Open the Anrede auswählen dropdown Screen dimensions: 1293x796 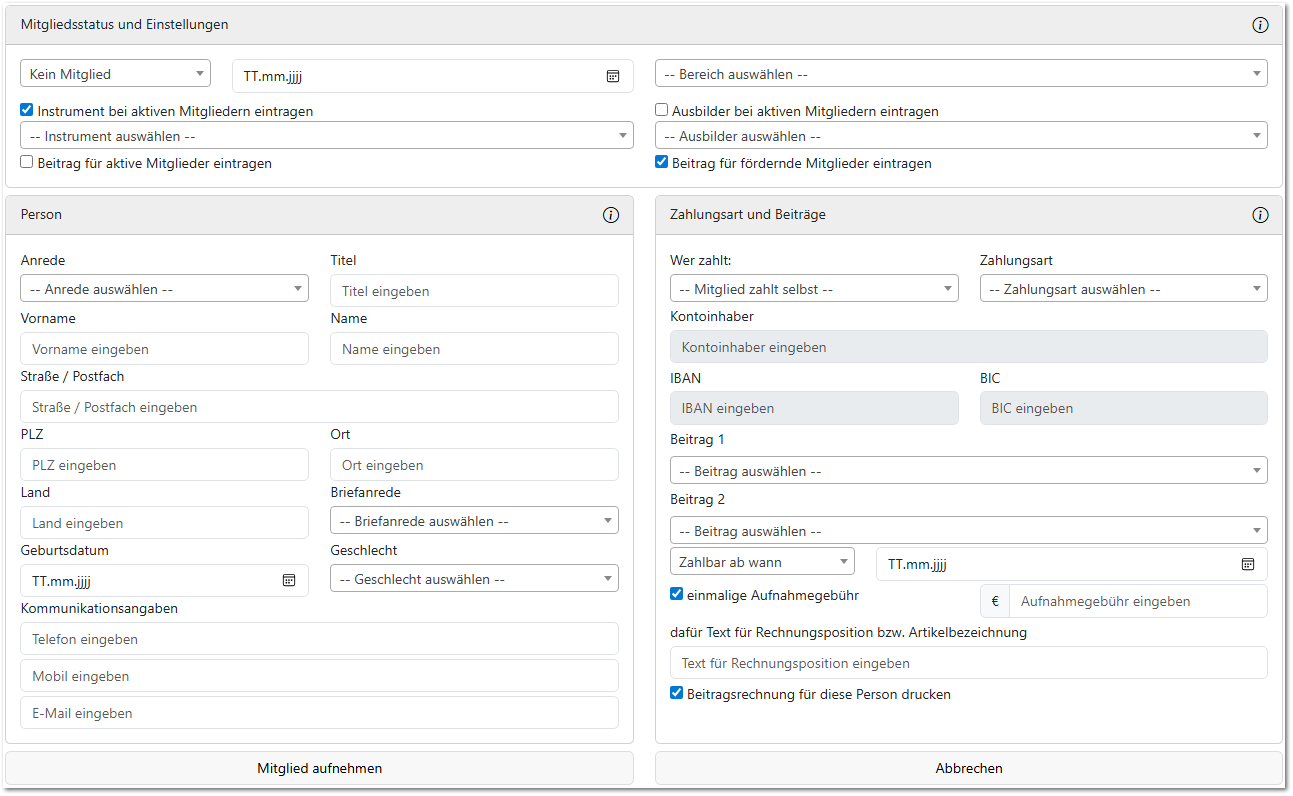[164, 289]
